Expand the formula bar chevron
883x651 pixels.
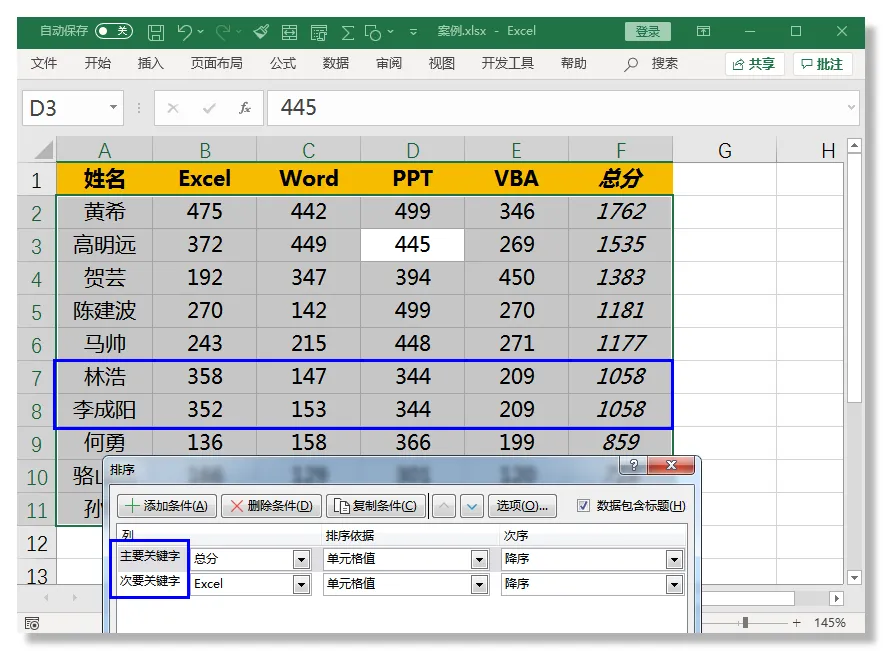pyautogui.click(x=851, y=108)
